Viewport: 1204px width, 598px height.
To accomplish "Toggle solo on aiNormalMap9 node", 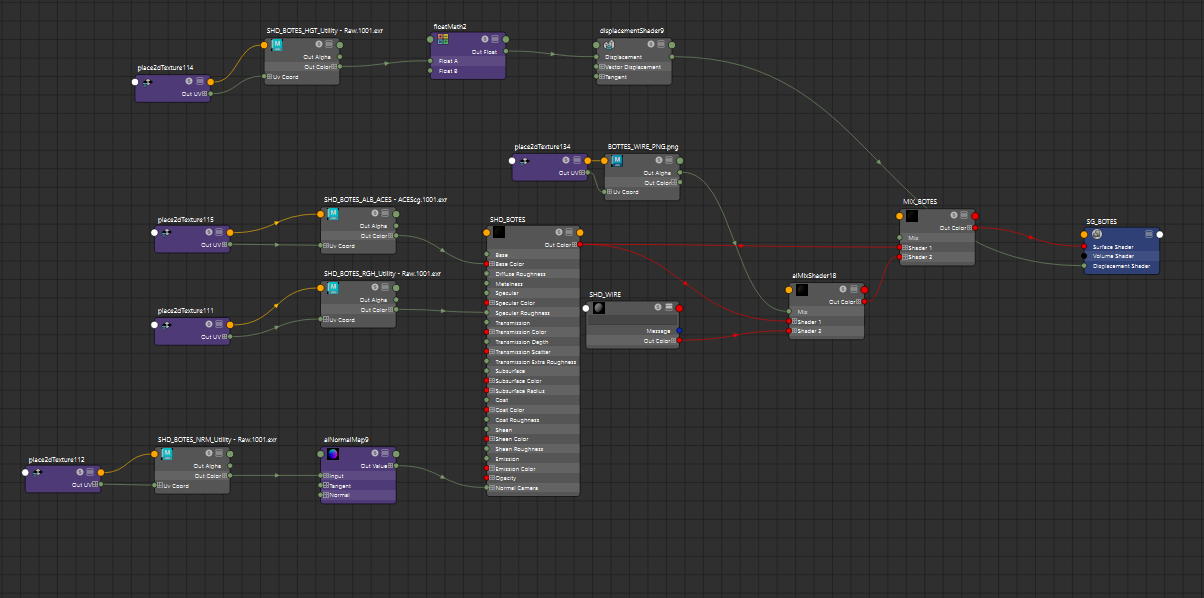I will 375,453.
